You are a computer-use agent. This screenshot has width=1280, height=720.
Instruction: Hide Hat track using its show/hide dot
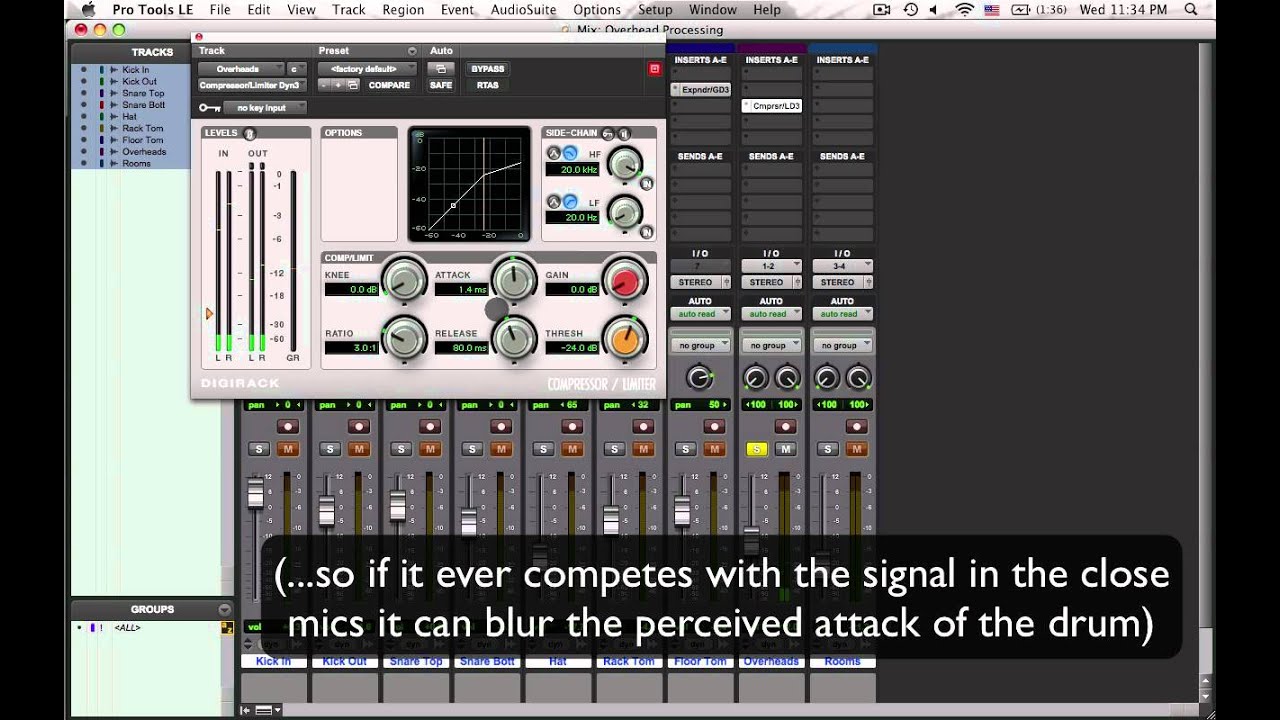(84, 117)
